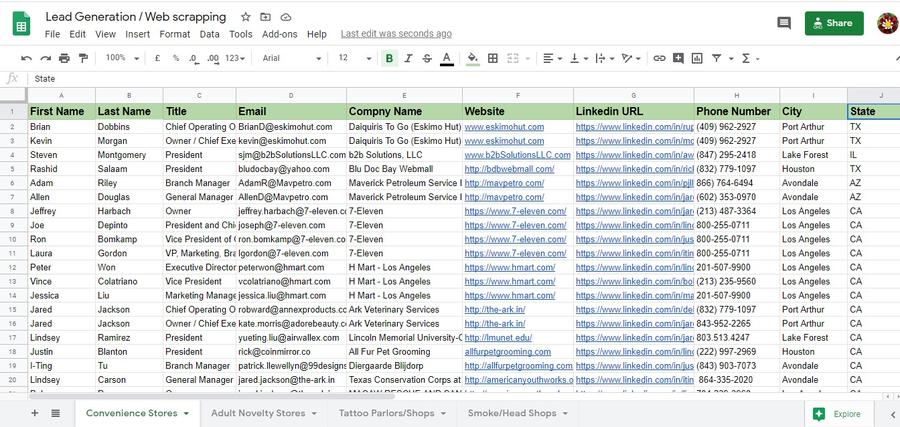Image resolution: width=900 pixels, height=427 pixels.
Task: Open the Help menu
Action: tap(317, 34)
